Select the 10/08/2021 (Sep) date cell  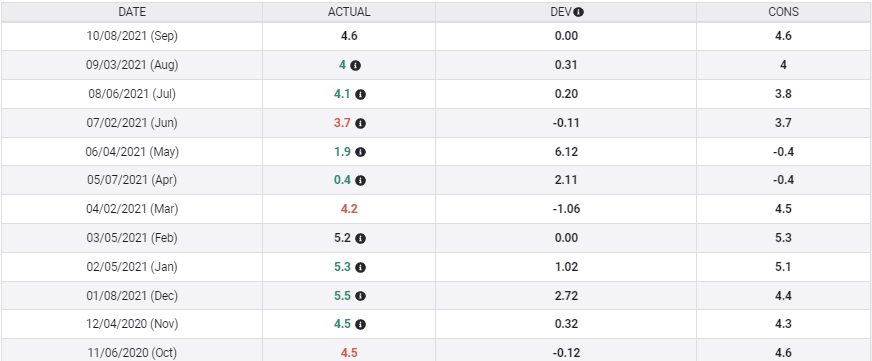click(132, 36)
